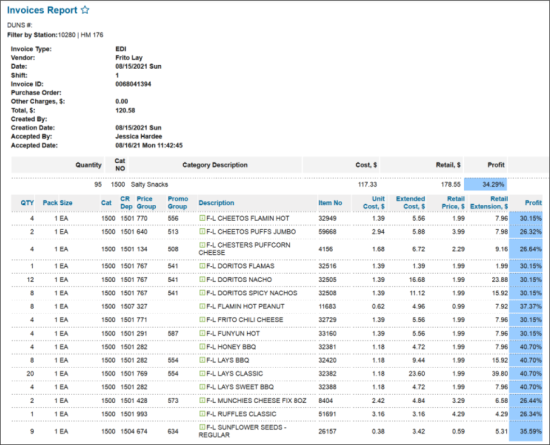Viewport: 550px width, 445px height.
Task: Select invoice ID 0068041394
Action: click(x=133, y=84)
